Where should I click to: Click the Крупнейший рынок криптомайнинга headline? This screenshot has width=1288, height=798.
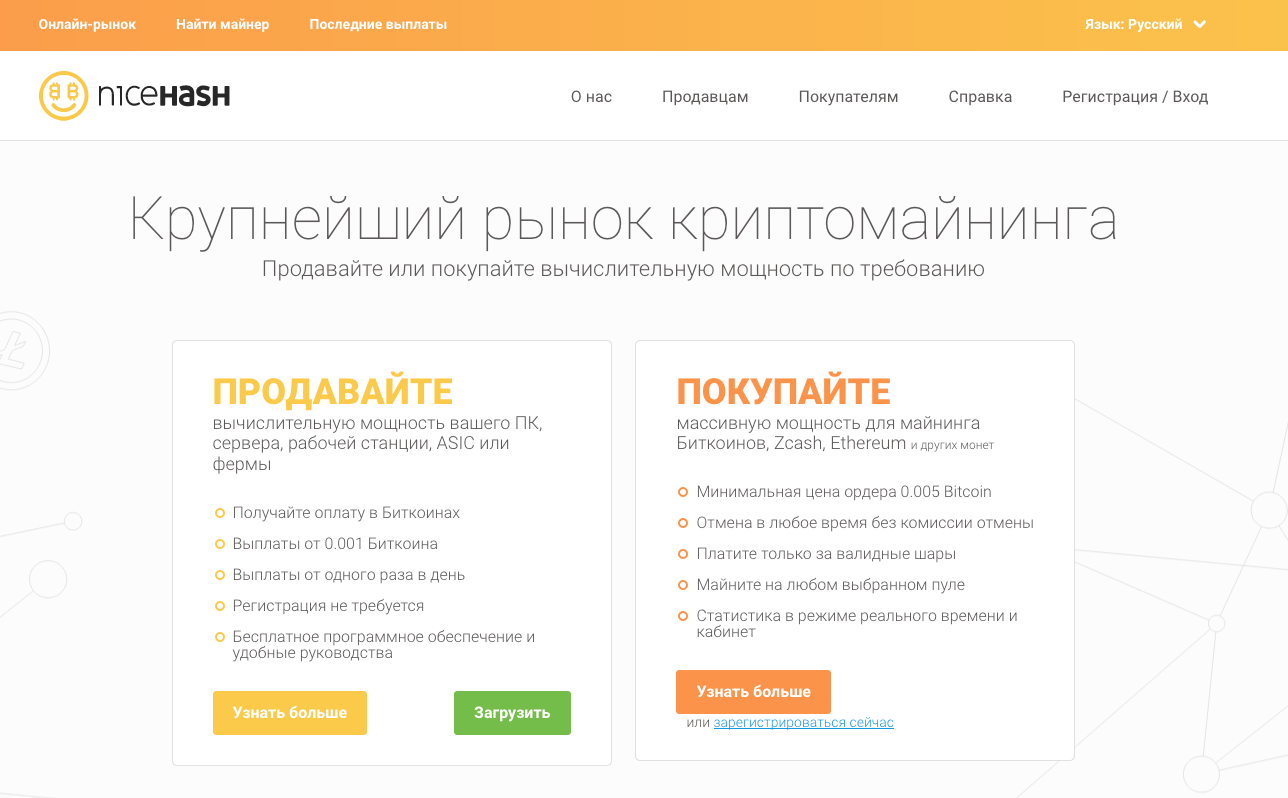[x=623, y=219]
